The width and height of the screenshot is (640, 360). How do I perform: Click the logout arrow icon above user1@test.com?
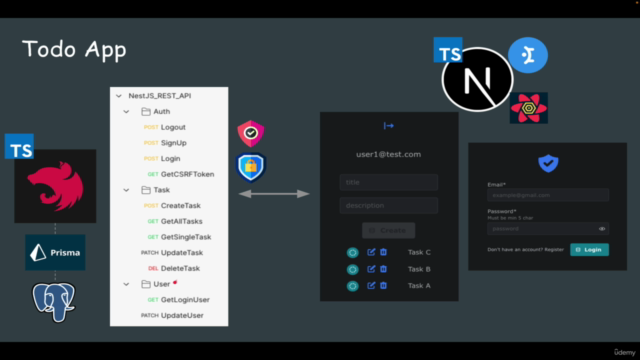coord(389,126)
